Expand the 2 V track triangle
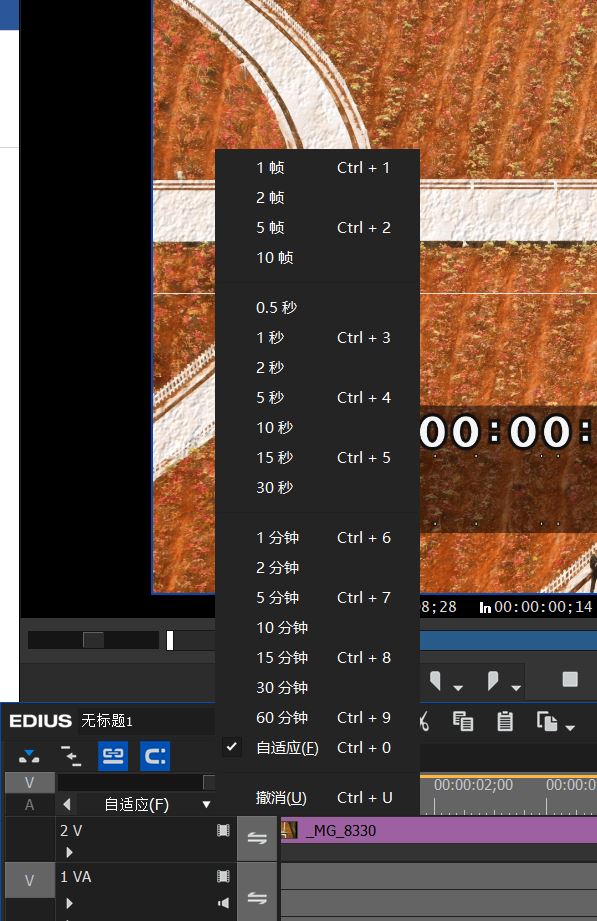Image resolution: width=597 pixels, height=921 pixels. point(69,852)
